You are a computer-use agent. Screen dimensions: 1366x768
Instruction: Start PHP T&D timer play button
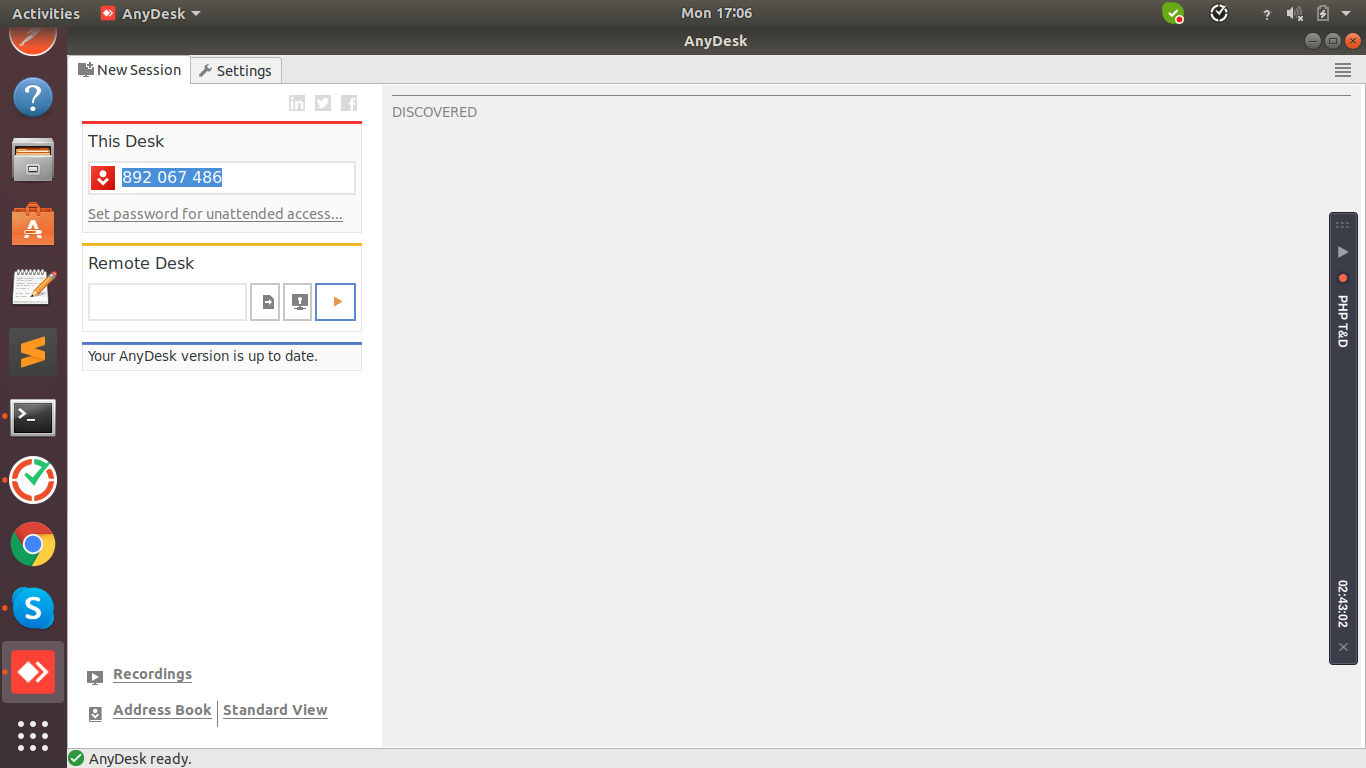[x=1343, y=252]
